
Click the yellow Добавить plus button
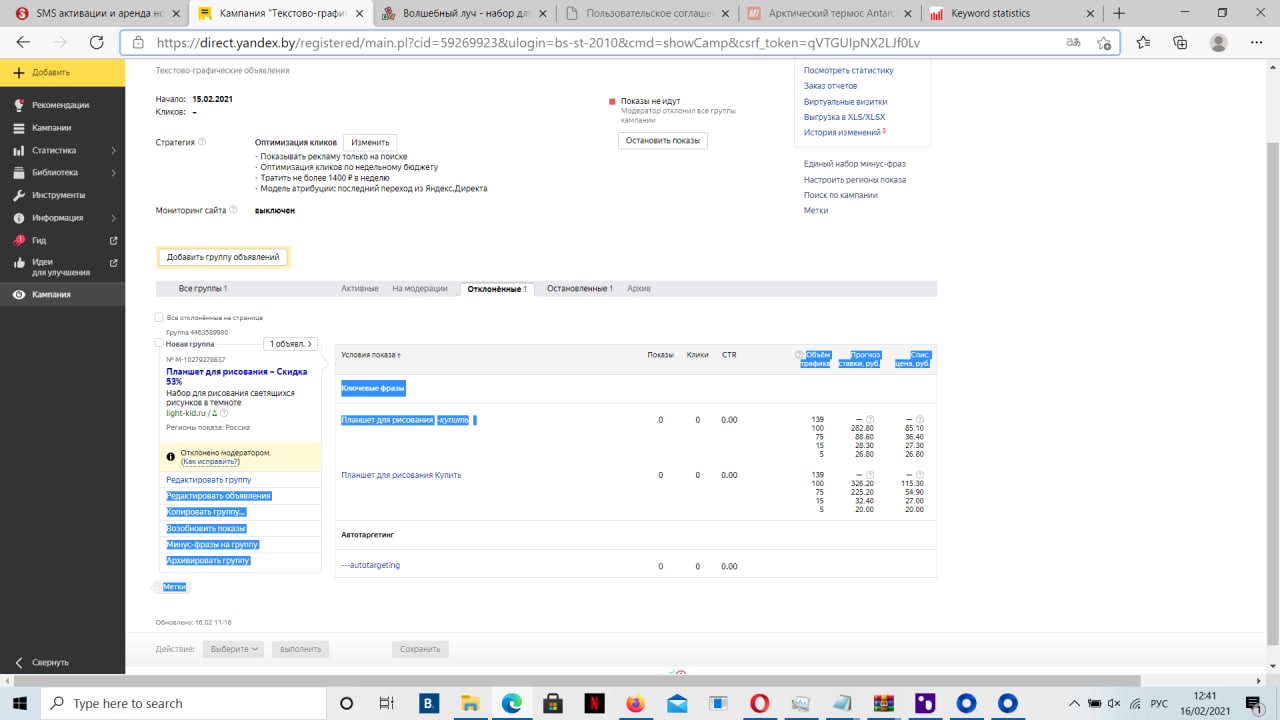point(62,72)
